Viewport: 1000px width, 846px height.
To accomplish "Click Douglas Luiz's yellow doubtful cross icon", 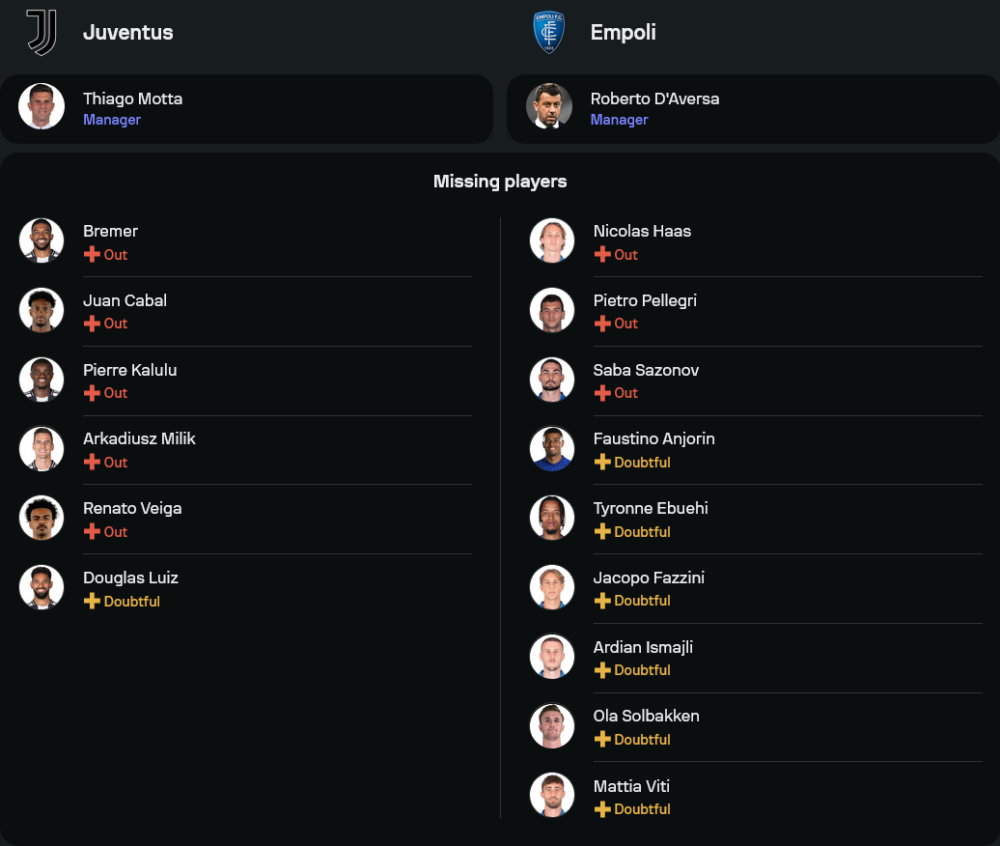I will (x=92, y=601).
